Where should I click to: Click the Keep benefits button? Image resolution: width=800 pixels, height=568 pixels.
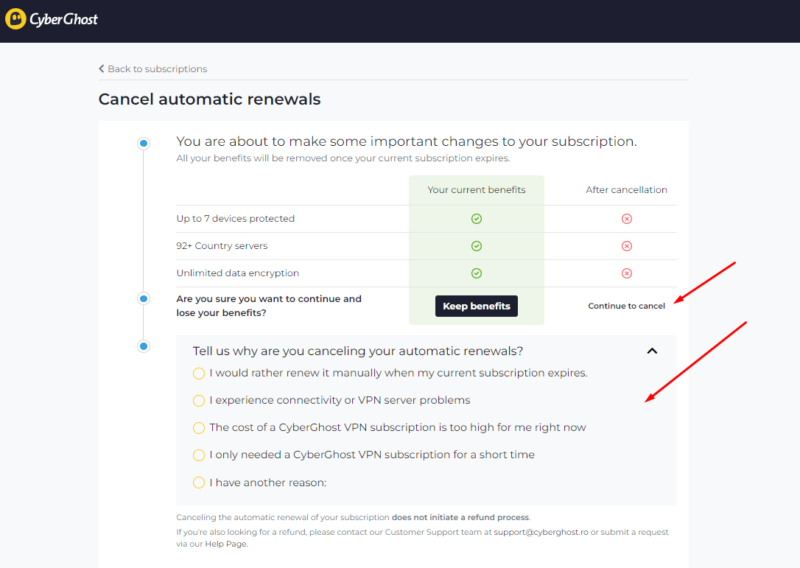(x=476, y=306)
